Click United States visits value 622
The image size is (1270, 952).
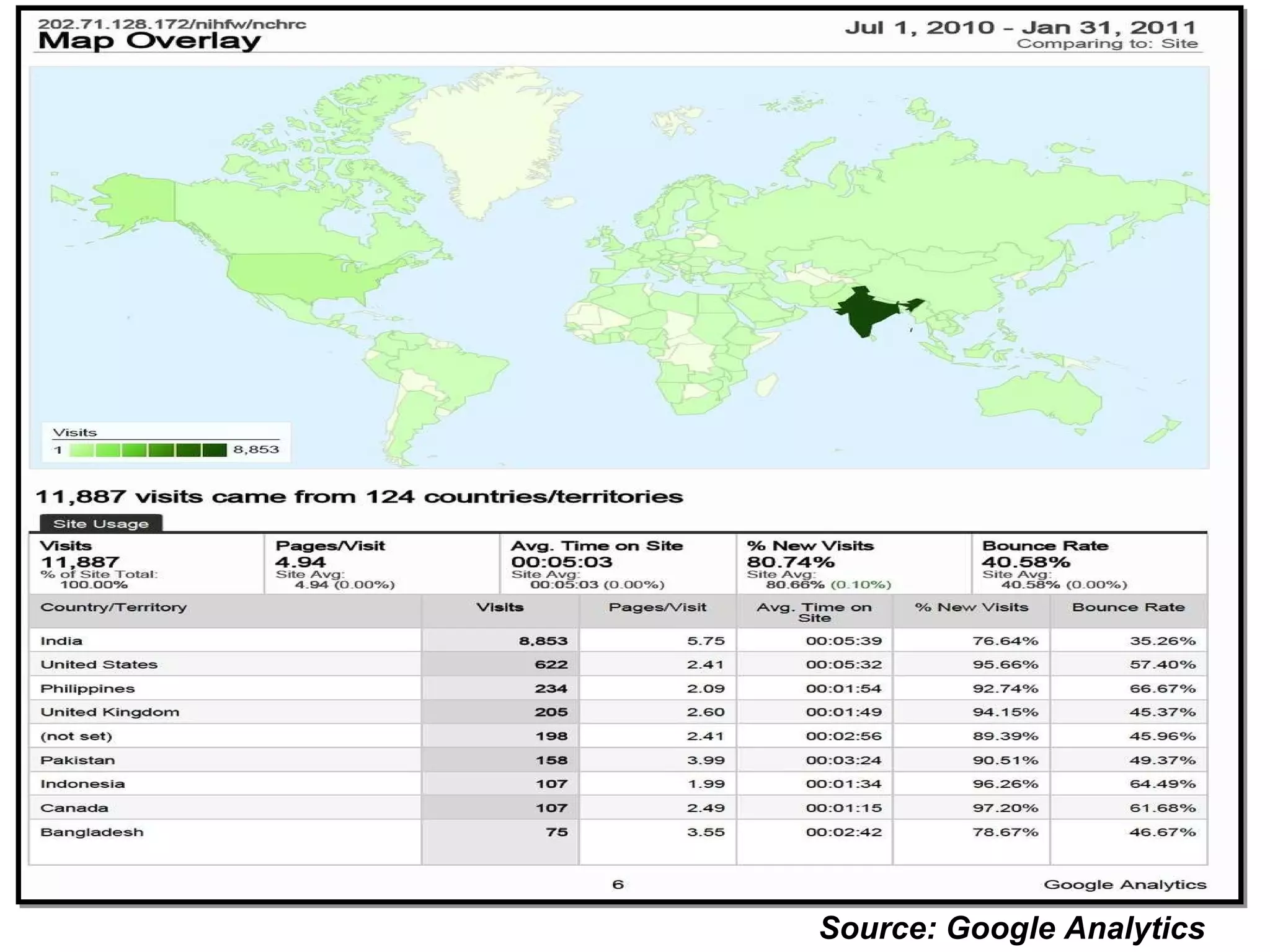click(551, 664)
